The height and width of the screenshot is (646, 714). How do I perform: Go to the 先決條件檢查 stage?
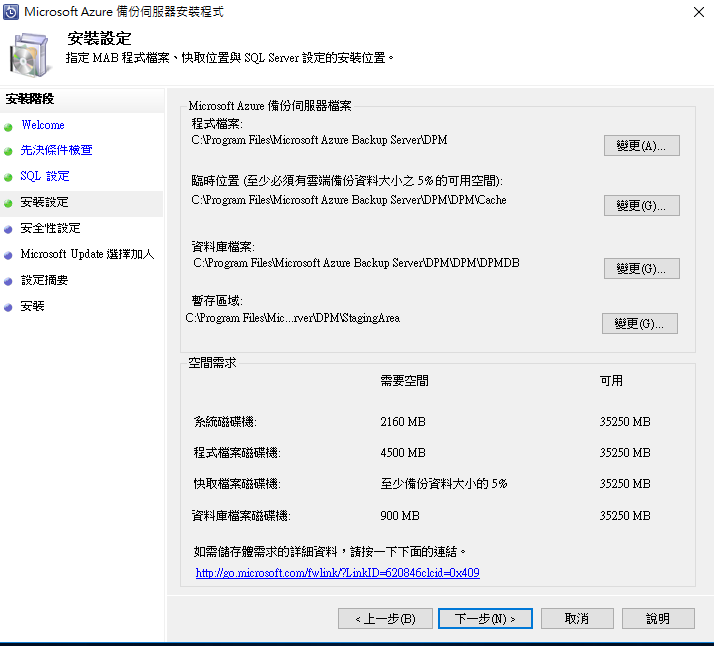[x=56, y=150]
